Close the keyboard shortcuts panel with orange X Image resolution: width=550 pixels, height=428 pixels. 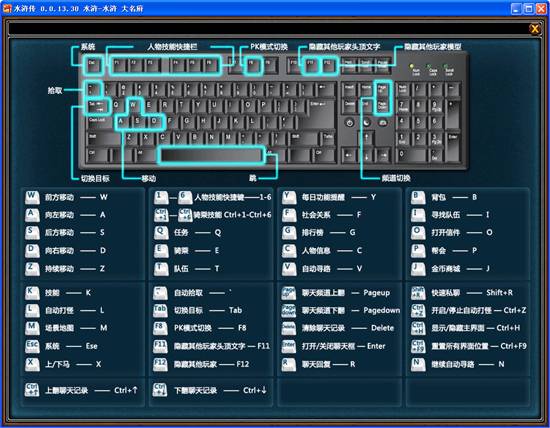coord(535,28)
